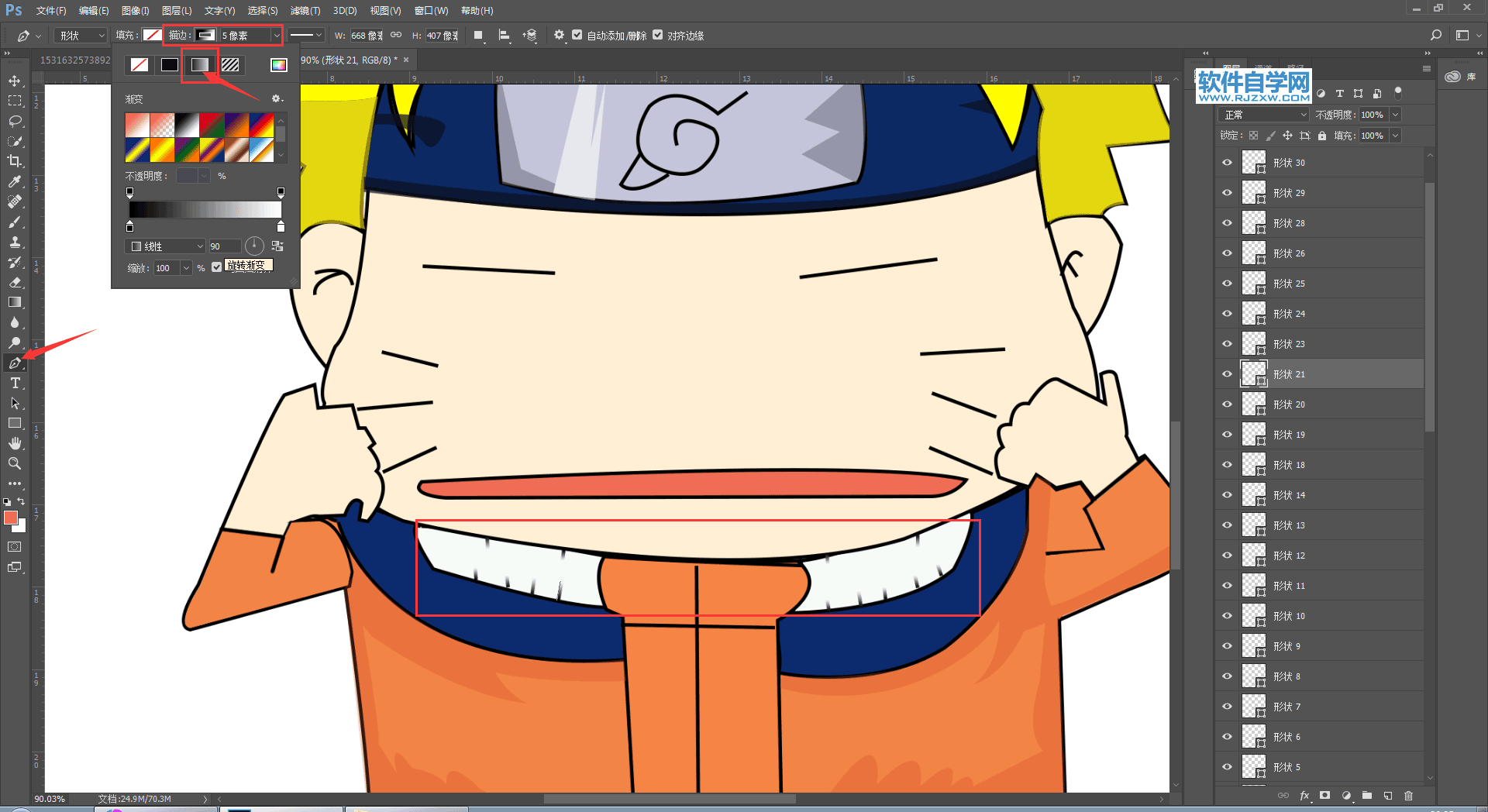Create a new layer
Viewport: 1488px width, 812px height.
pos(1388,796)
